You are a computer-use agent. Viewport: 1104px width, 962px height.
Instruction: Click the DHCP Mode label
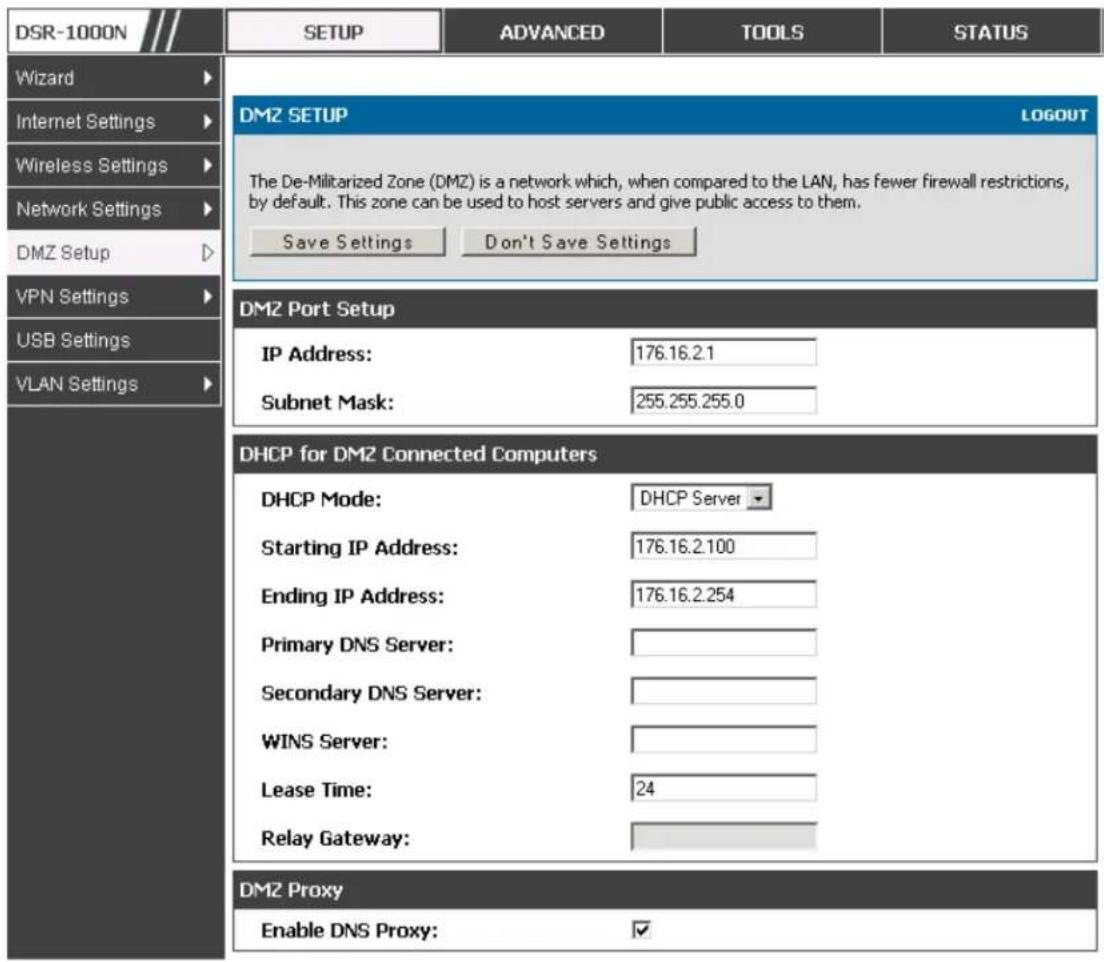click(321, 499)
